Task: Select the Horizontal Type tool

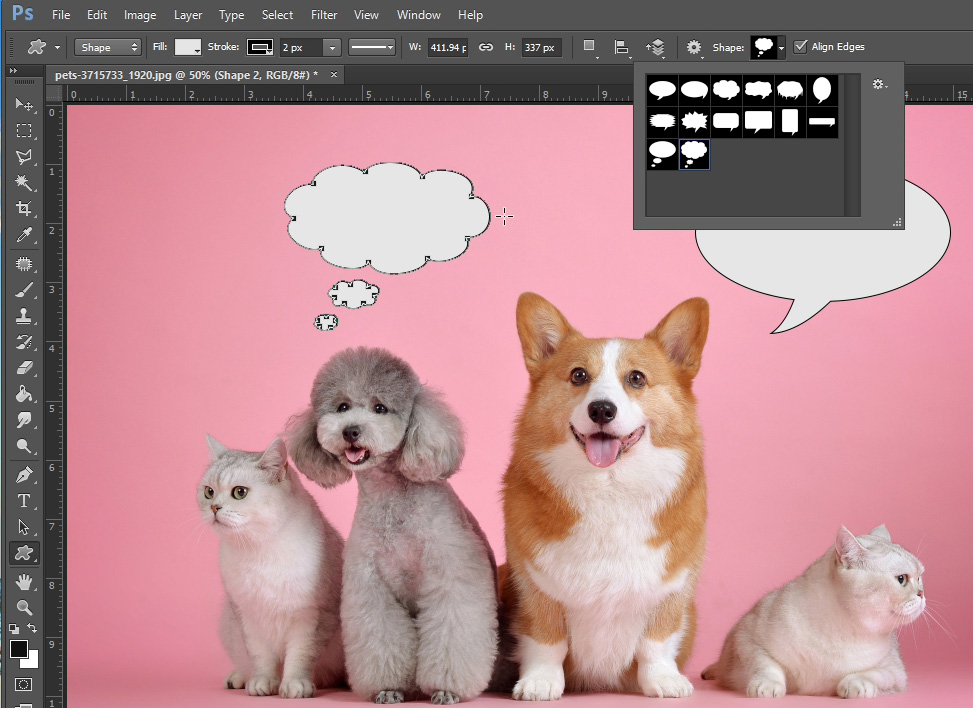Action: [24, 501]
